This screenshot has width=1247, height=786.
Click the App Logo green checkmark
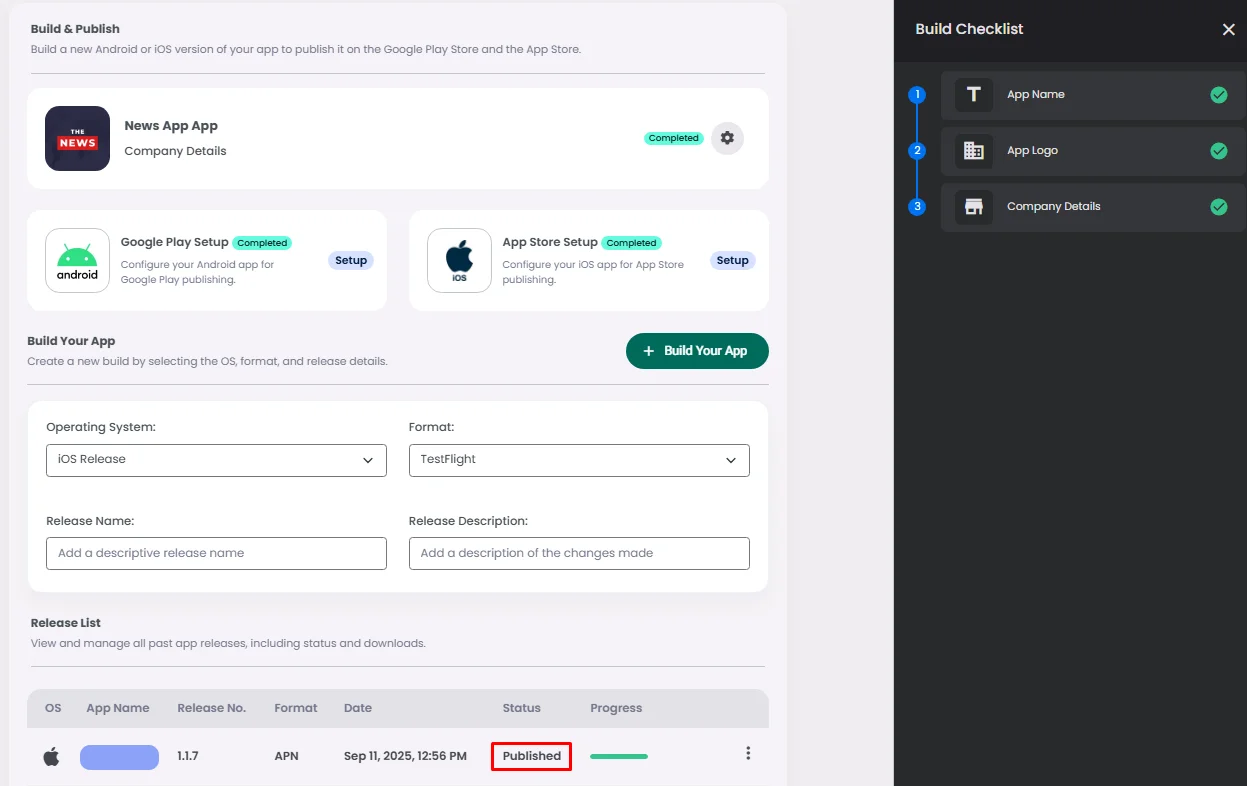pos(1218,151)
